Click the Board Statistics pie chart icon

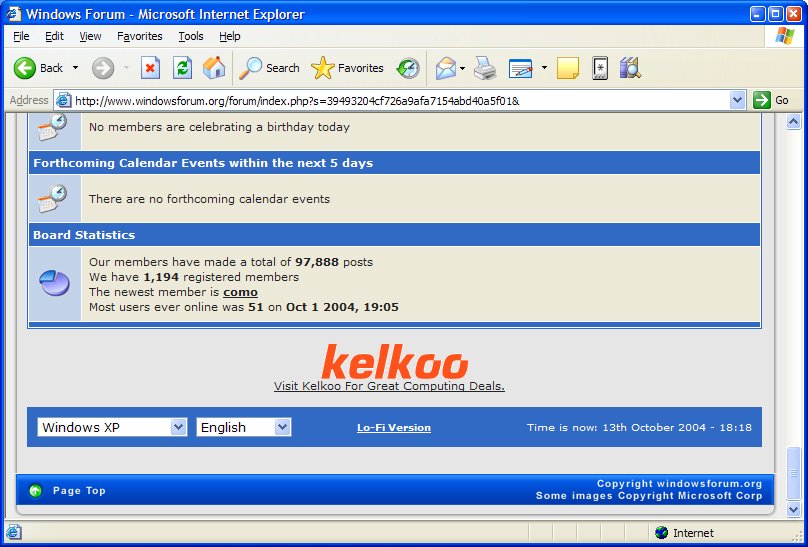pyautogui.click(x=54, y=283)
